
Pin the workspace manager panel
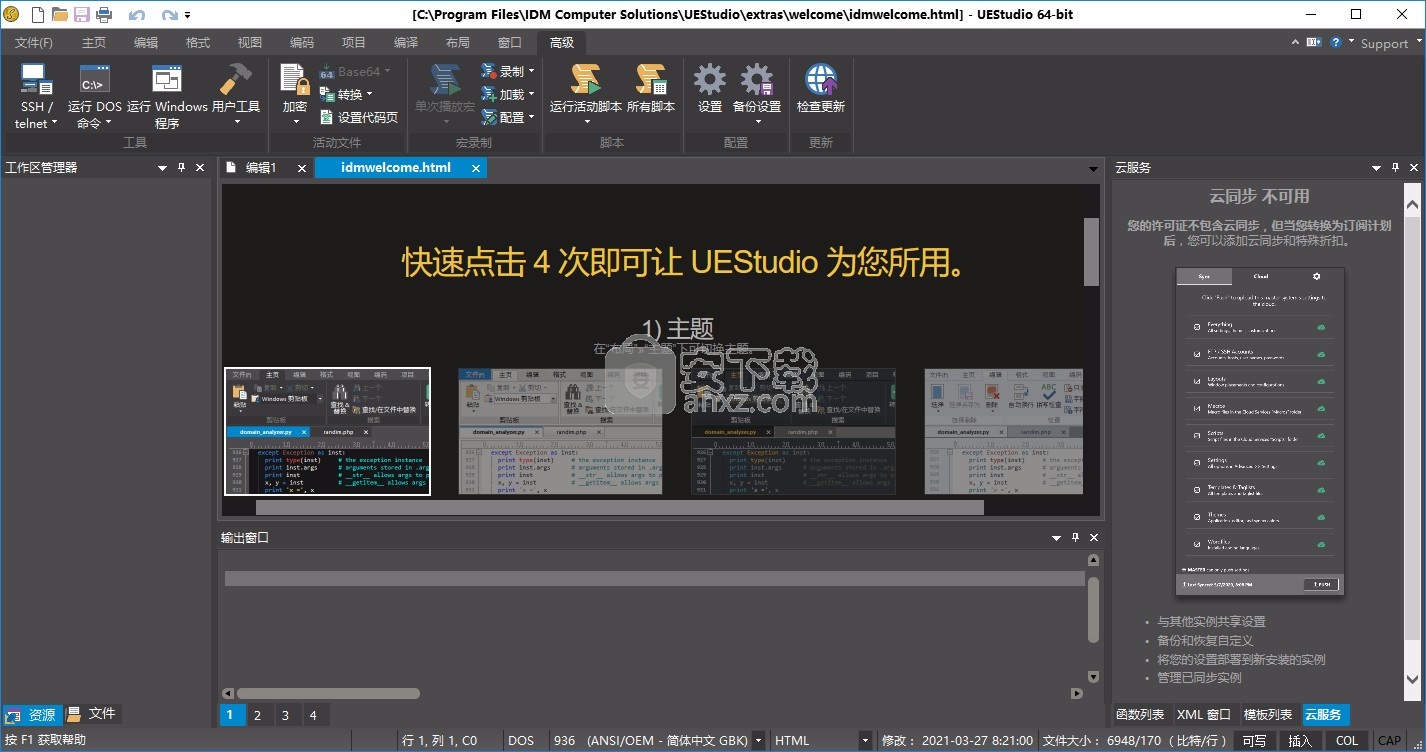coord(181,168)
